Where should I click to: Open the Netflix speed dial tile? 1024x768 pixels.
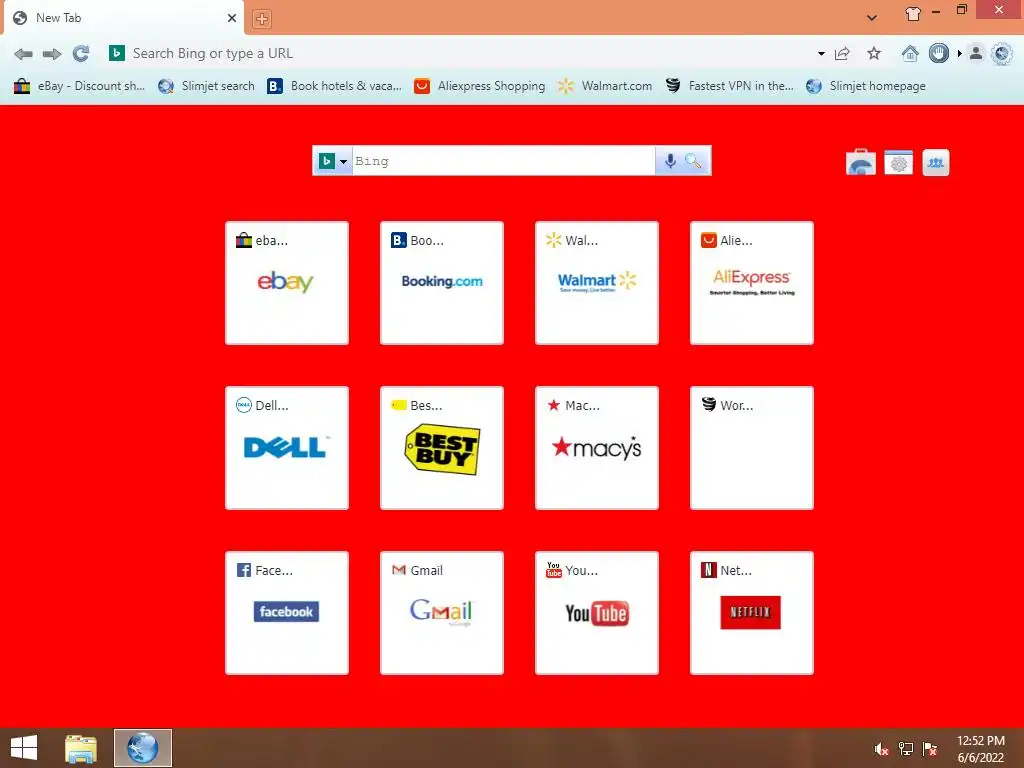752,613
